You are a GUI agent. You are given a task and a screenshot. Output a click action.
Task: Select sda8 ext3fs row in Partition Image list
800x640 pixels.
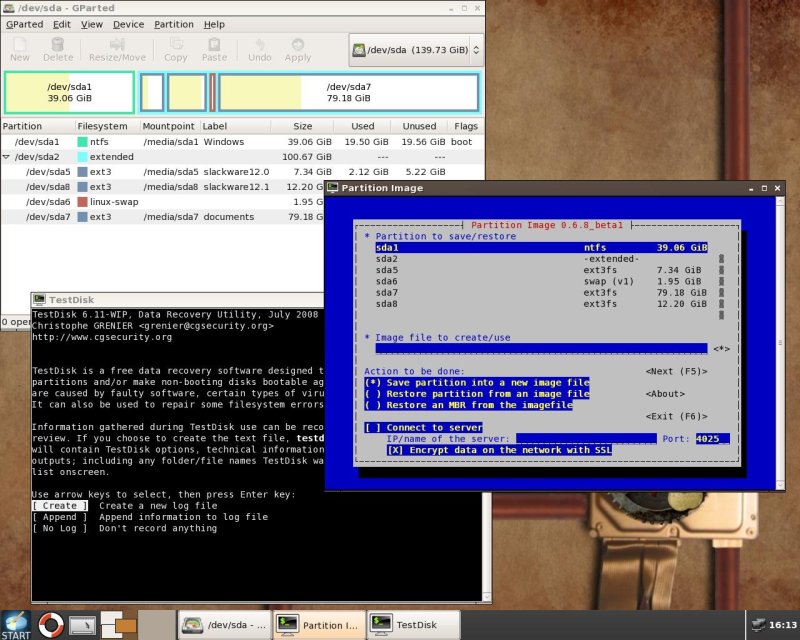541,304
